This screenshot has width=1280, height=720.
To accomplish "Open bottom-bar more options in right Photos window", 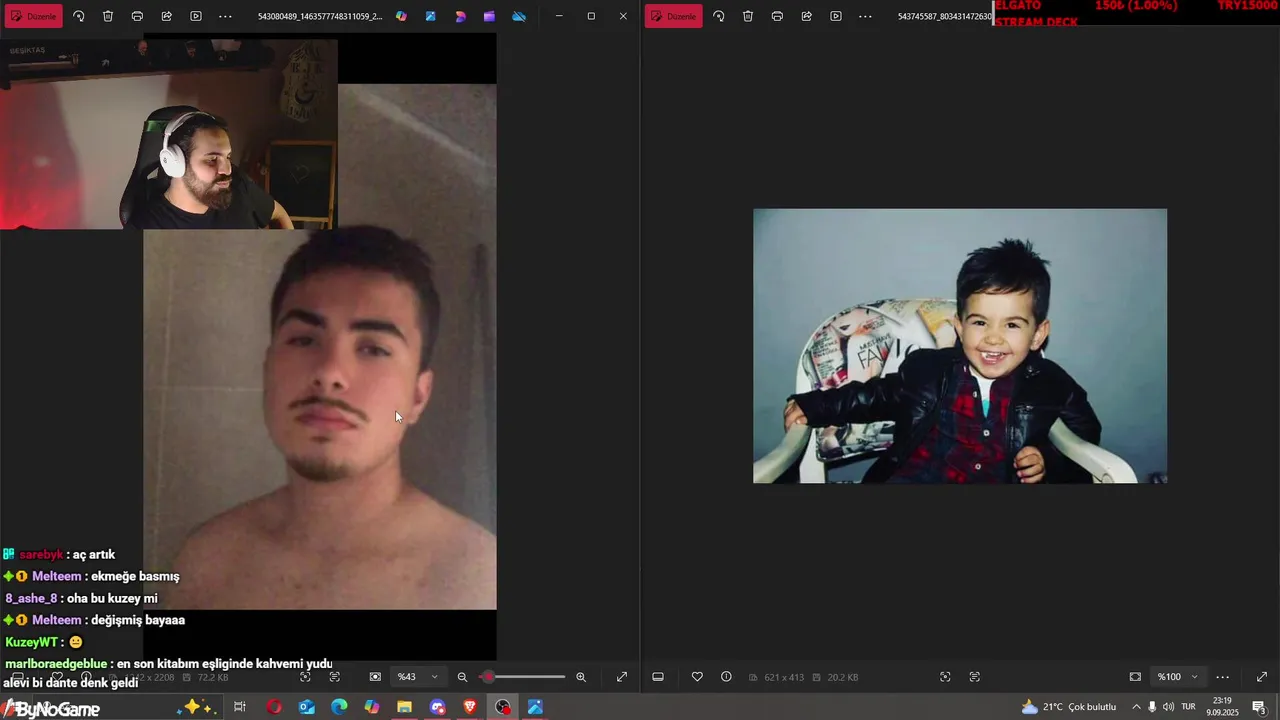I will pos(1222,677).
